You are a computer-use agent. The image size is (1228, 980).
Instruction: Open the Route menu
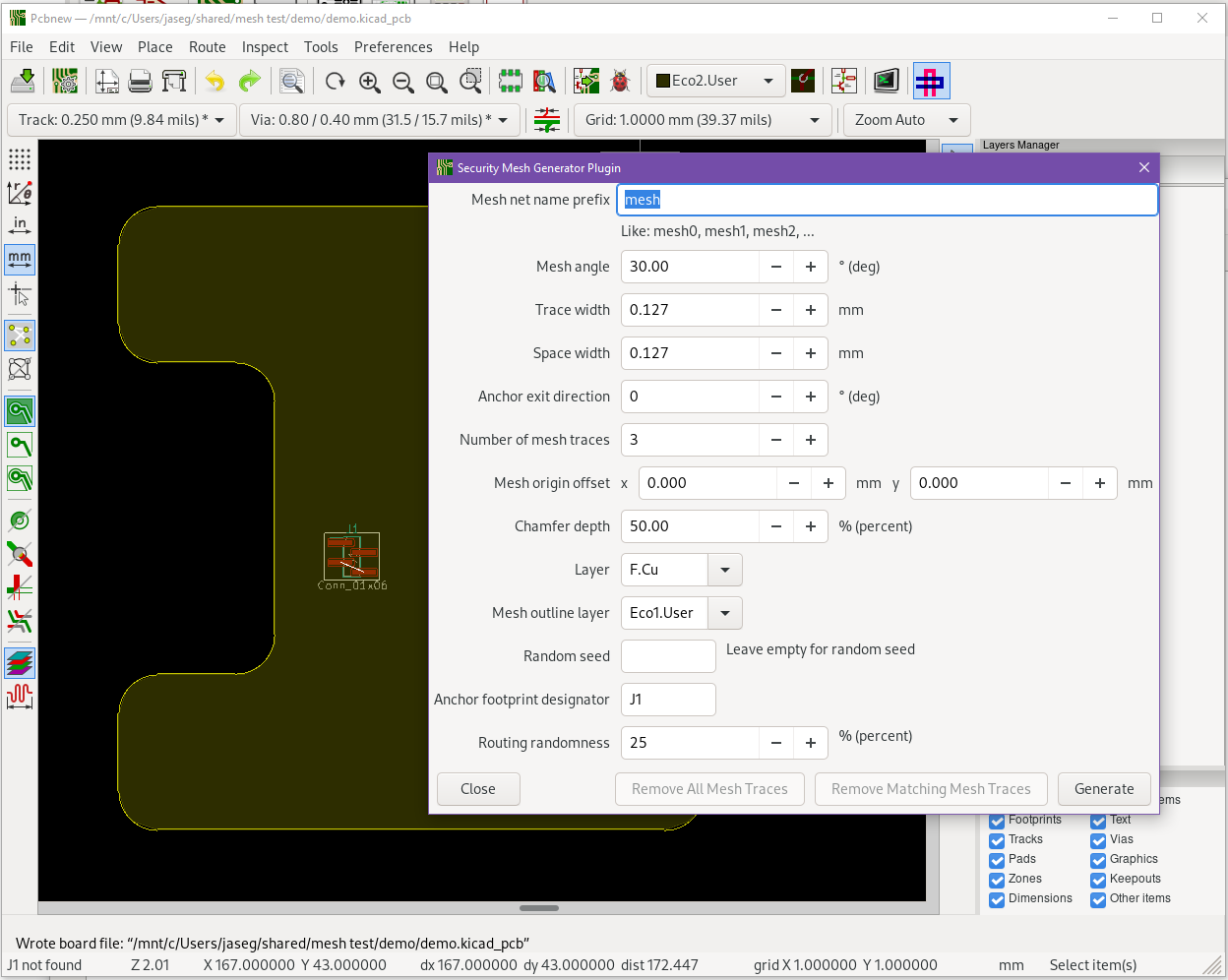pos(207,47)
